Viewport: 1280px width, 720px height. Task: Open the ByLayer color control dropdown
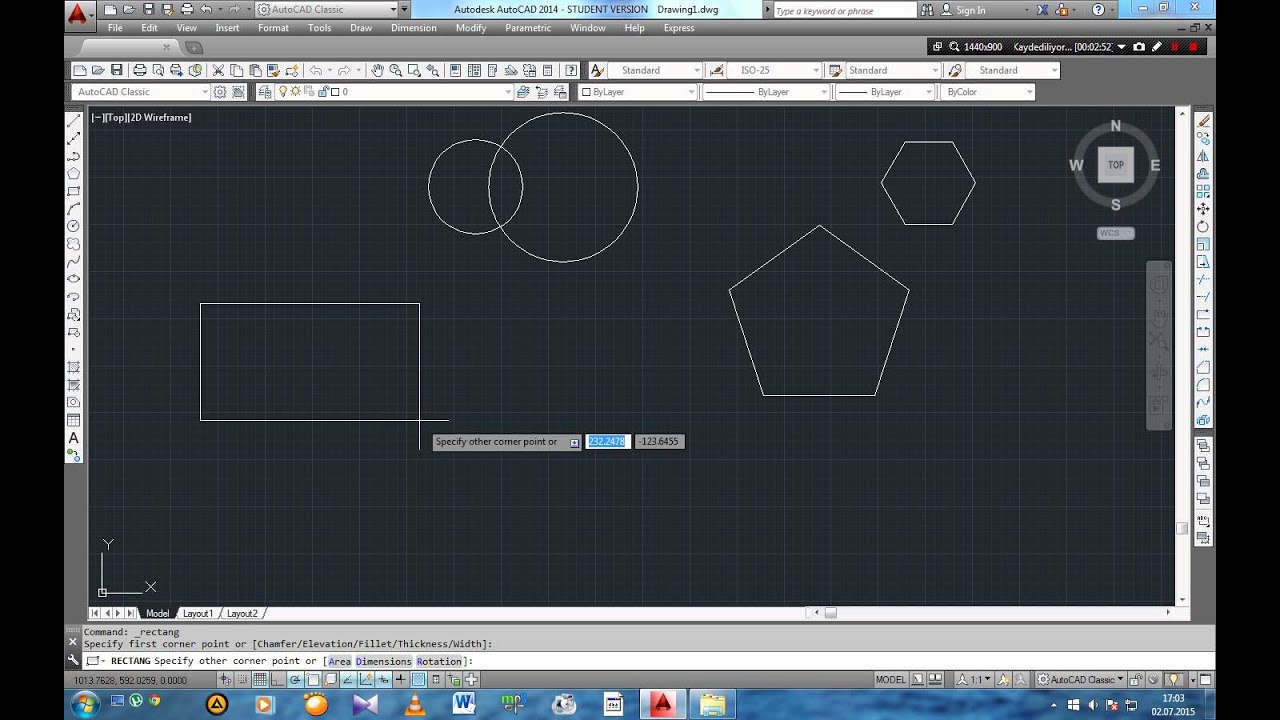[x=638, y=92]
